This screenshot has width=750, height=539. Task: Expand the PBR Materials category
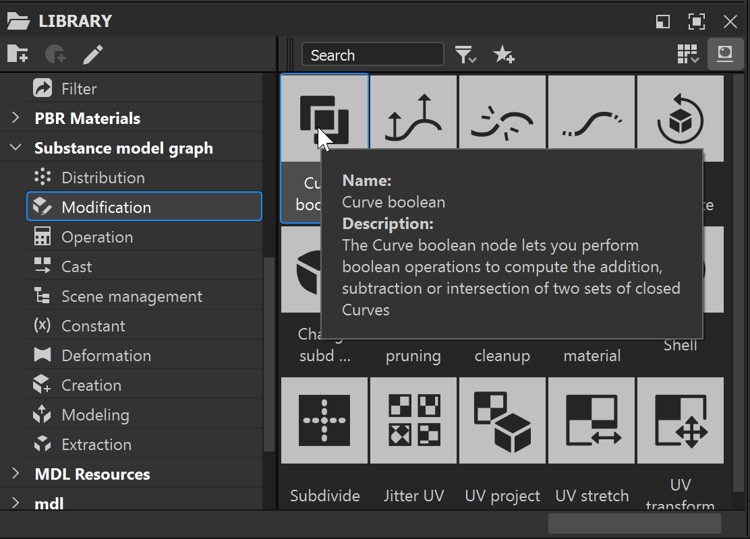[15, 118]
